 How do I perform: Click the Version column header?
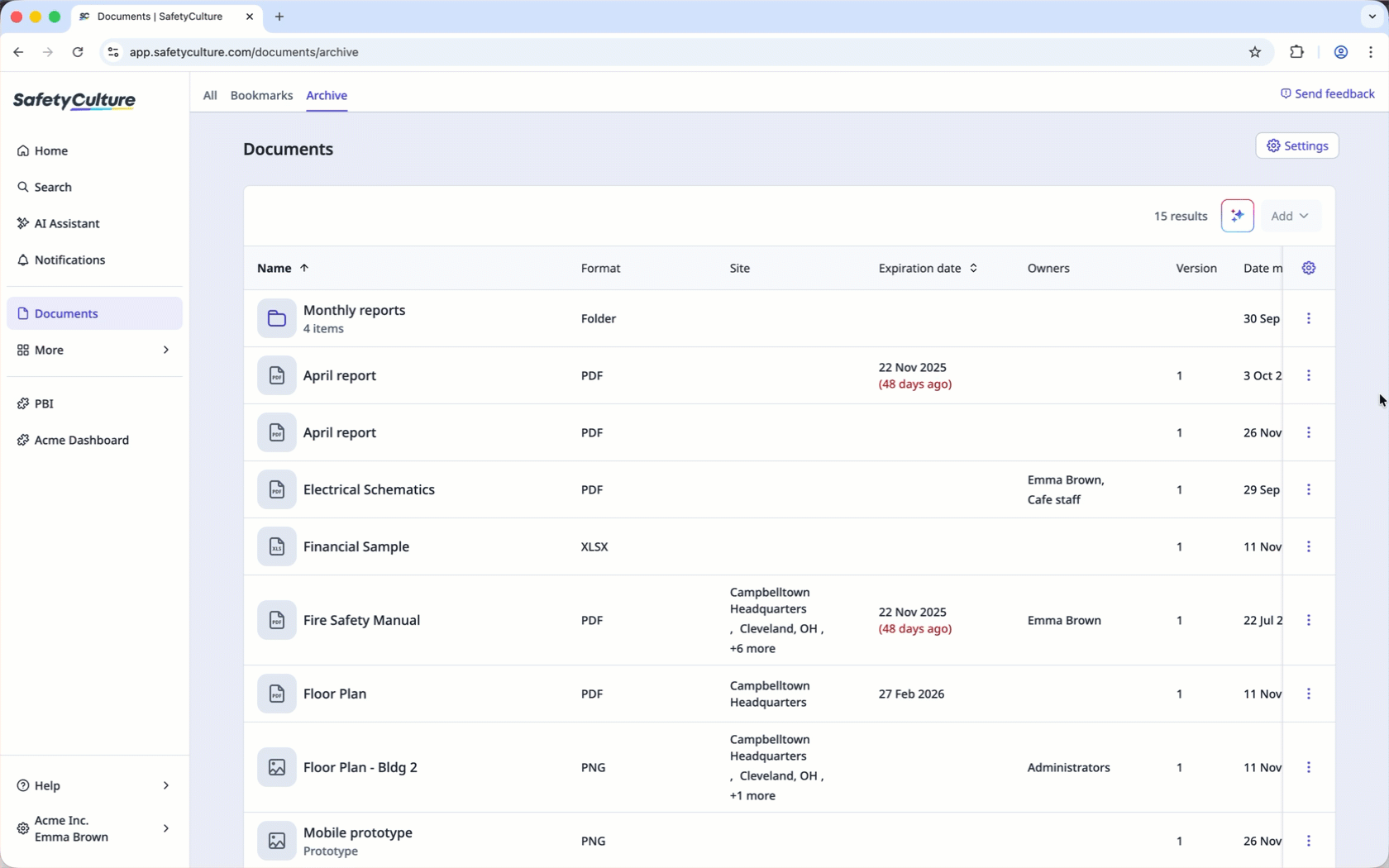click(1196, 268)
